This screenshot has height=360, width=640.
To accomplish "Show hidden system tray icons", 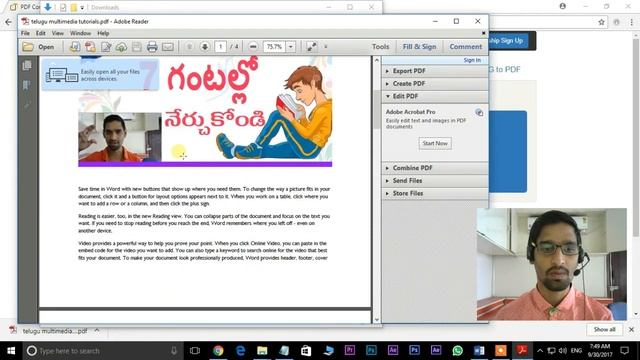I will tap(540, 351).
